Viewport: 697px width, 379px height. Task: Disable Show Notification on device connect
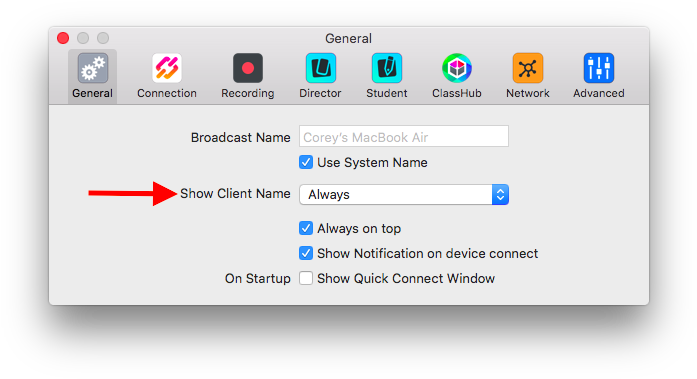click(x=306, y=253)
